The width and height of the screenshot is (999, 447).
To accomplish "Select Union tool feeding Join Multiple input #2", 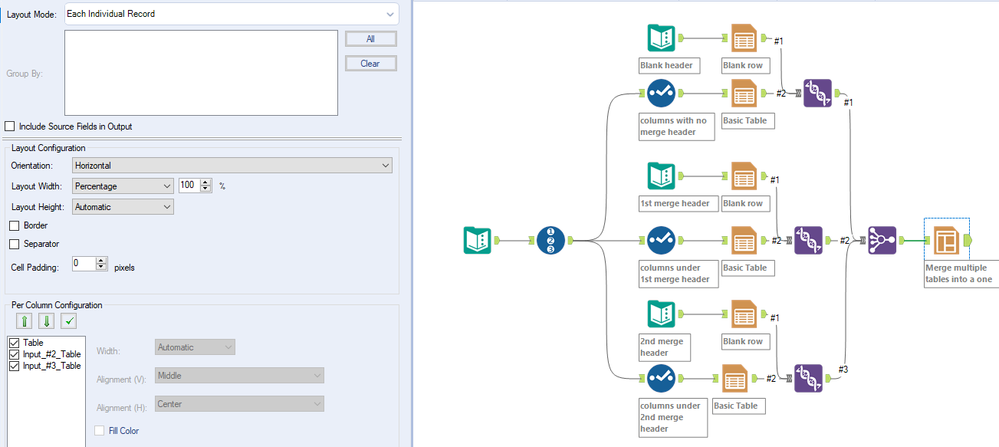I will (809, 240).
